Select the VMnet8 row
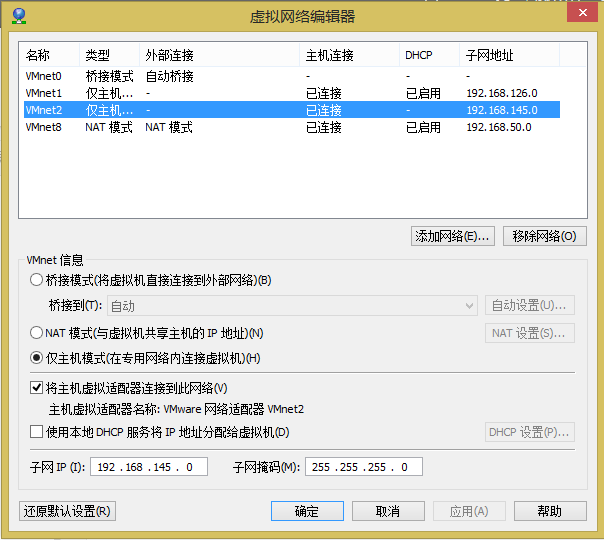The image size is (604, 540). [292, 127]
